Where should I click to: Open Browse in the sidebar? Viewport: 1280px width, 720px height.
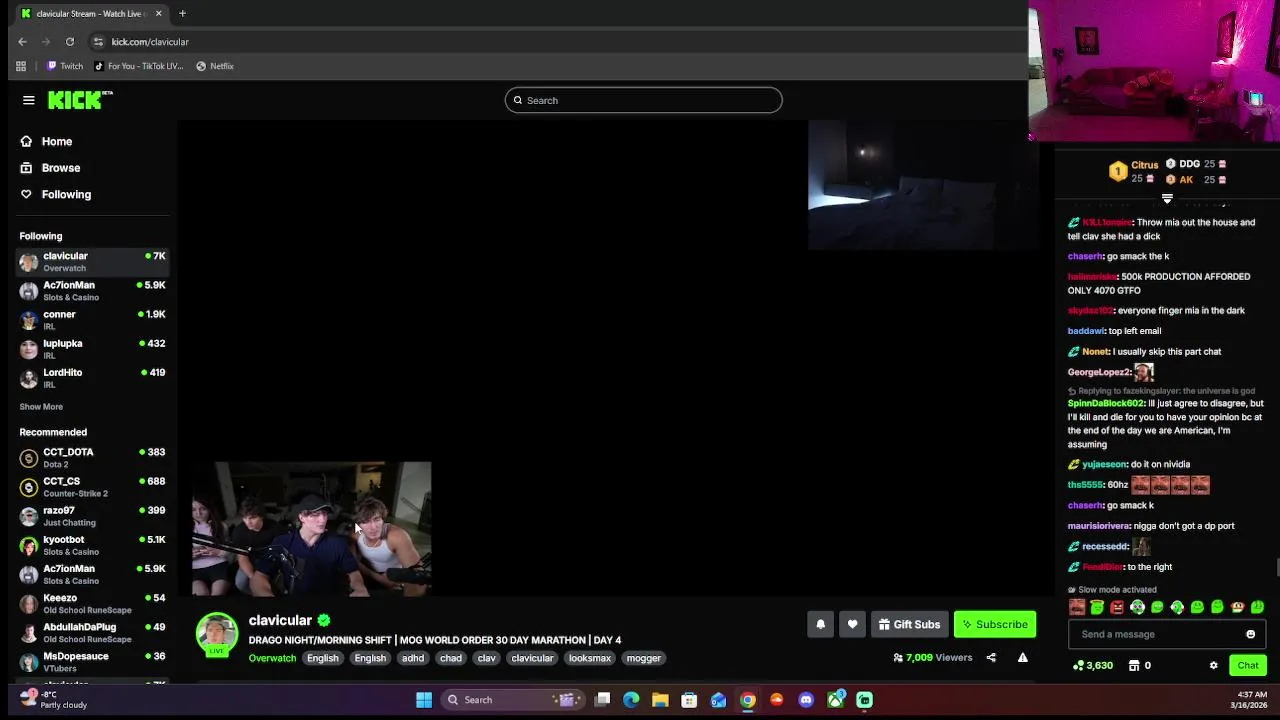50,168
